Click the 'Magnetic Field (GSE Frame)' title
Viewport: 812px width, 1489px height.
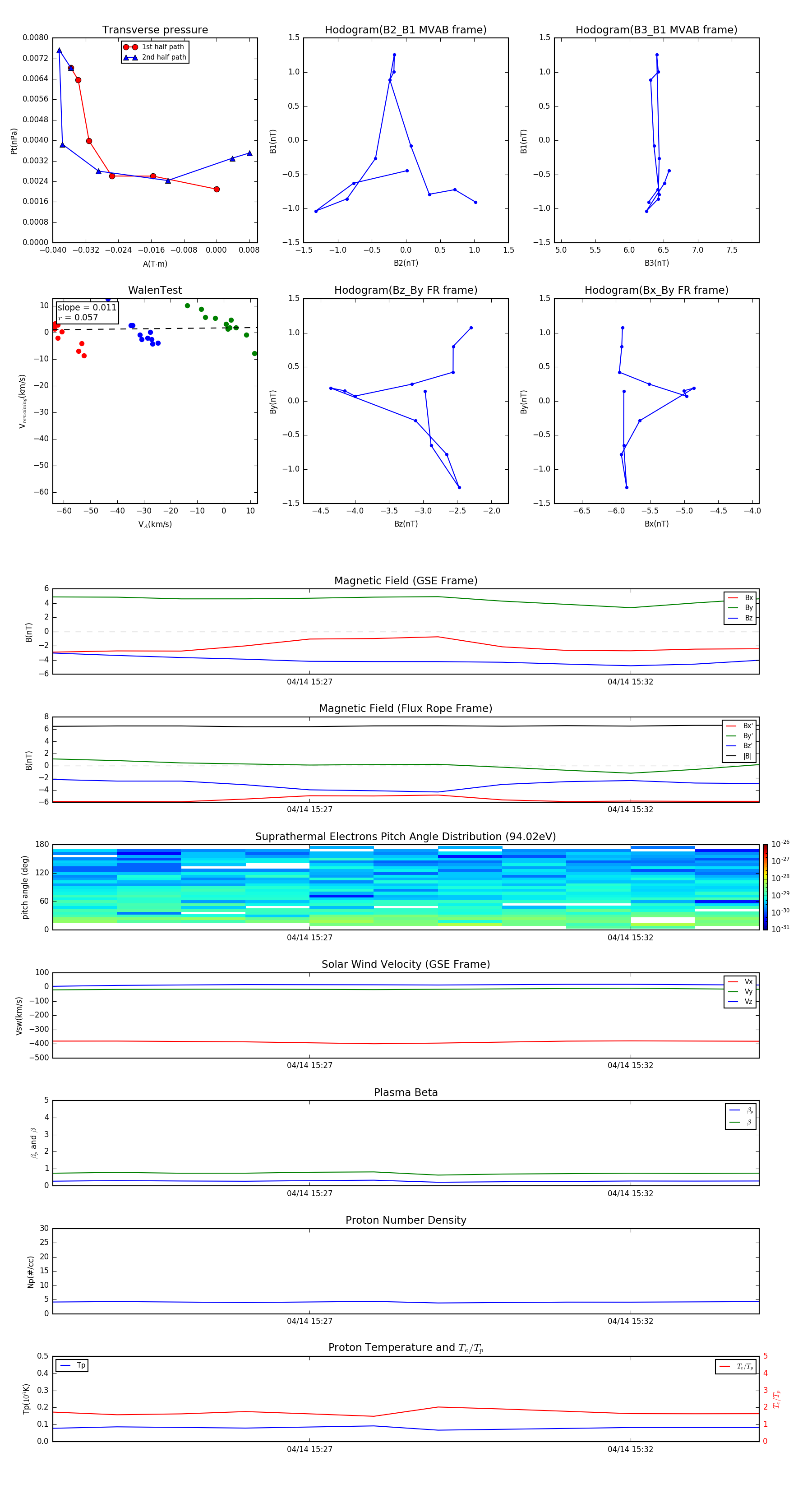point(406,581)
